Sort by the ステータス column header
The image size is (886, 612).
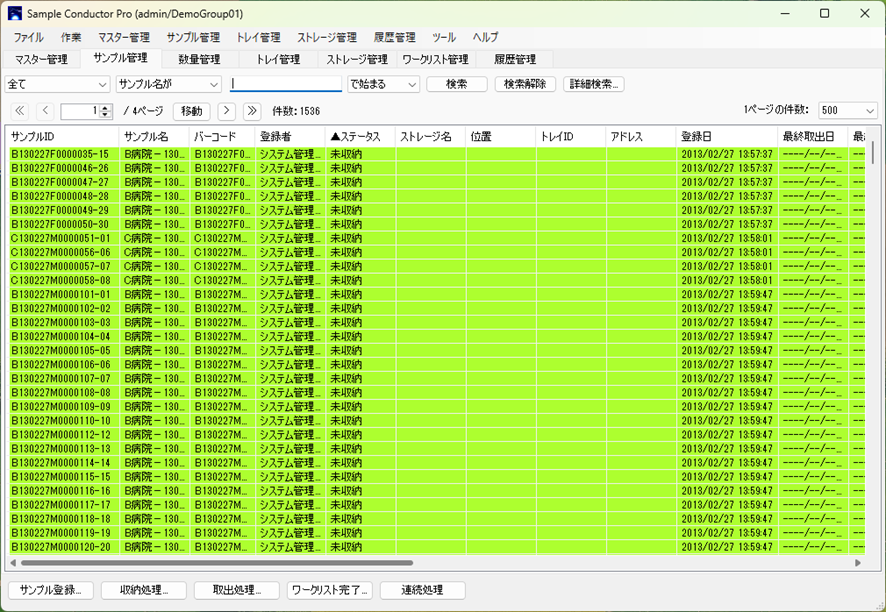pyautogui.click(x=358, y=137)
